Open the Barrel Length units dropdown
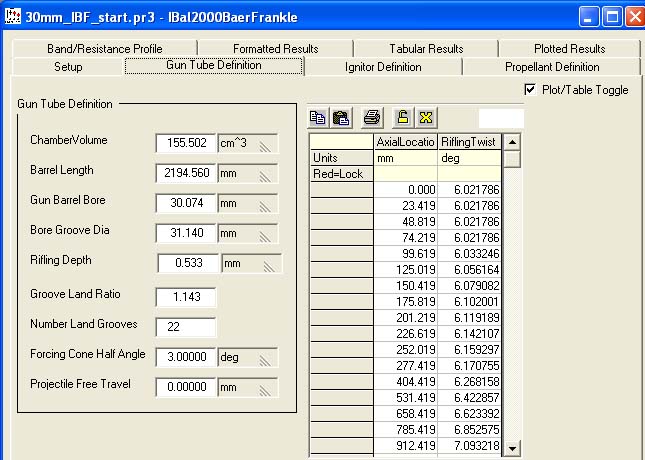The image size is (645, 460). pyautogui.click(x=247, y=173)
